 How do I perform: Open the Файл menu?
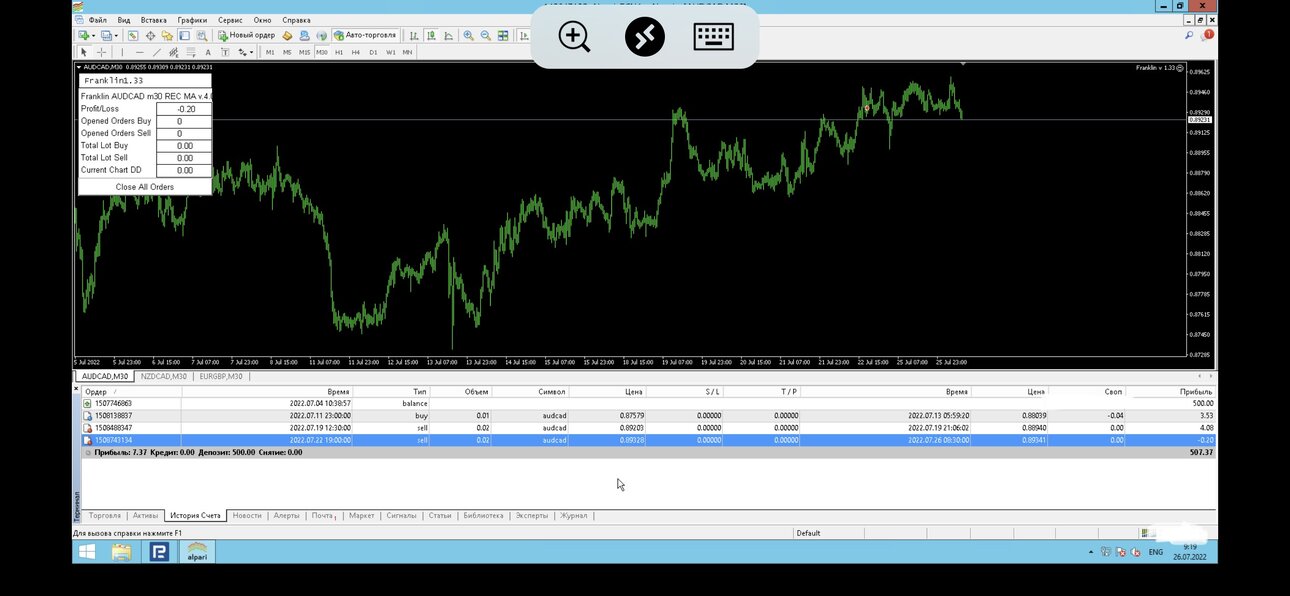[97, 20]
